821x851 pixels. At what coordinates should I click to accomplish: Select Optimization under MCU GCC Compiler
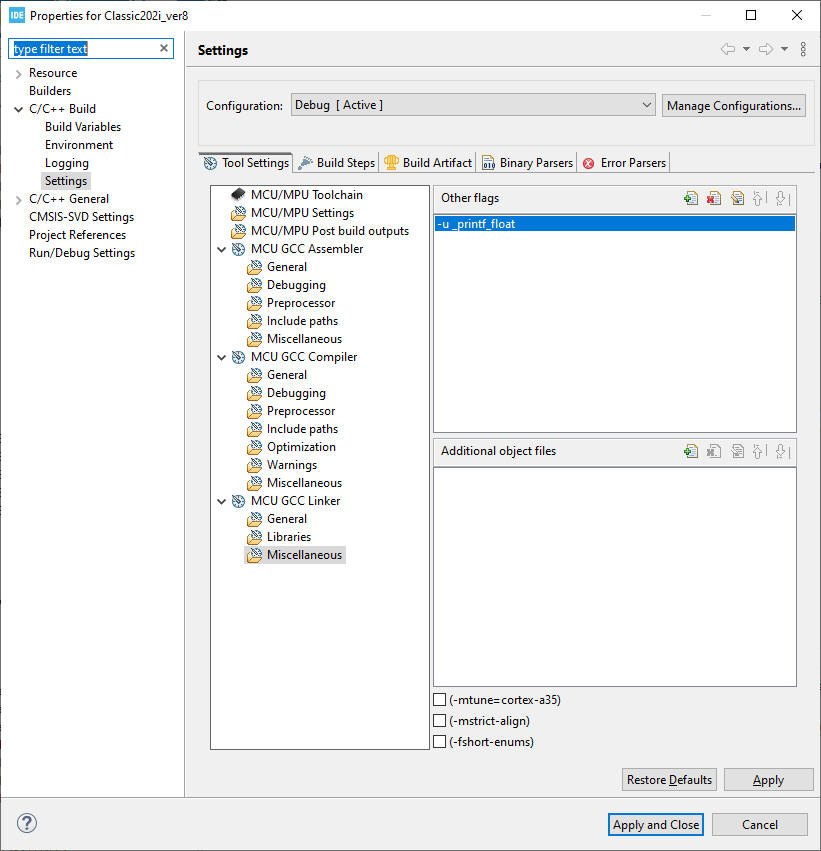point(301,447)
